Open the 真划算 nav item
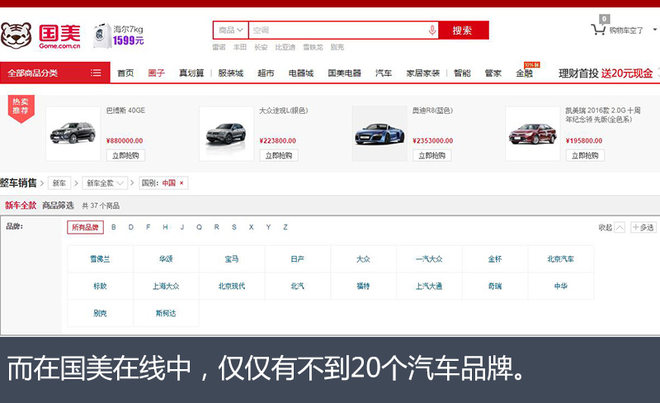This screenshot has height=403, width=660. click(x=192, y=73)
